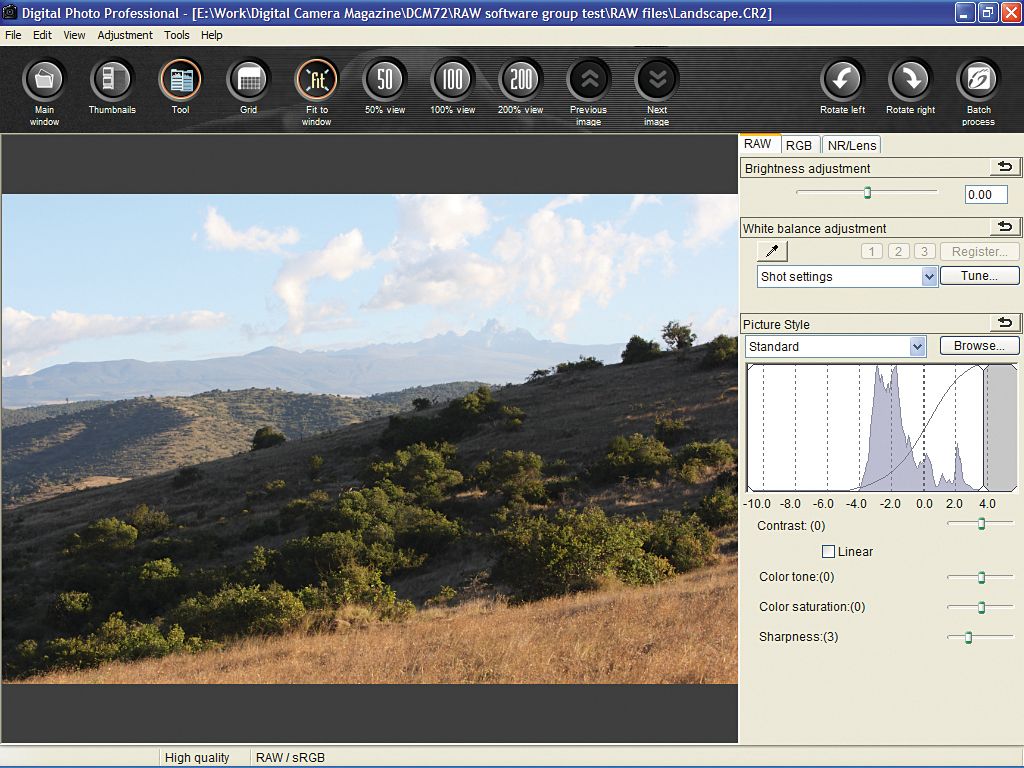
Task: Reset White balance adjustment with revert arrow
Action: coord(1005,227)
